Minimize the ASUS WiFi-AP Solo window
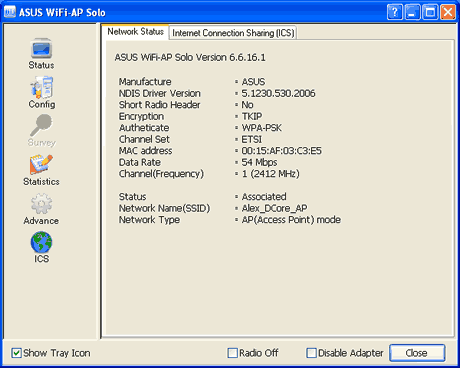This screenshot has width=460, height=368. point(413,13)
